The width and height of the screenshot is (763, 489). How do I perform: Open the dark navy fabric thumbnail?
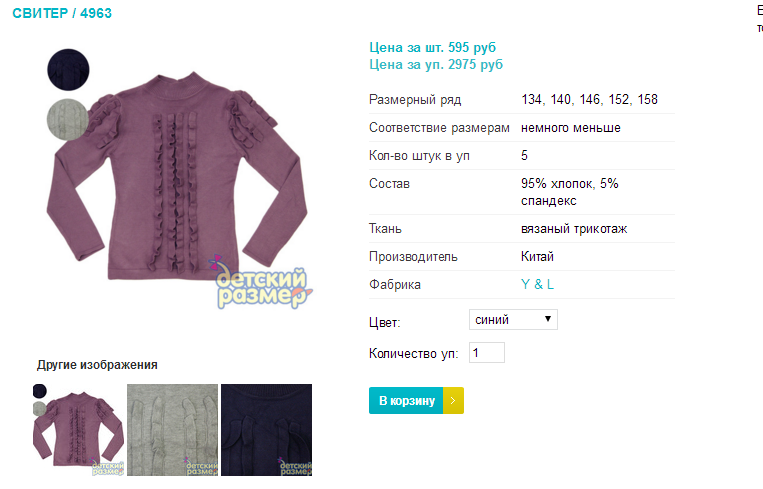(x=267, y=430)
